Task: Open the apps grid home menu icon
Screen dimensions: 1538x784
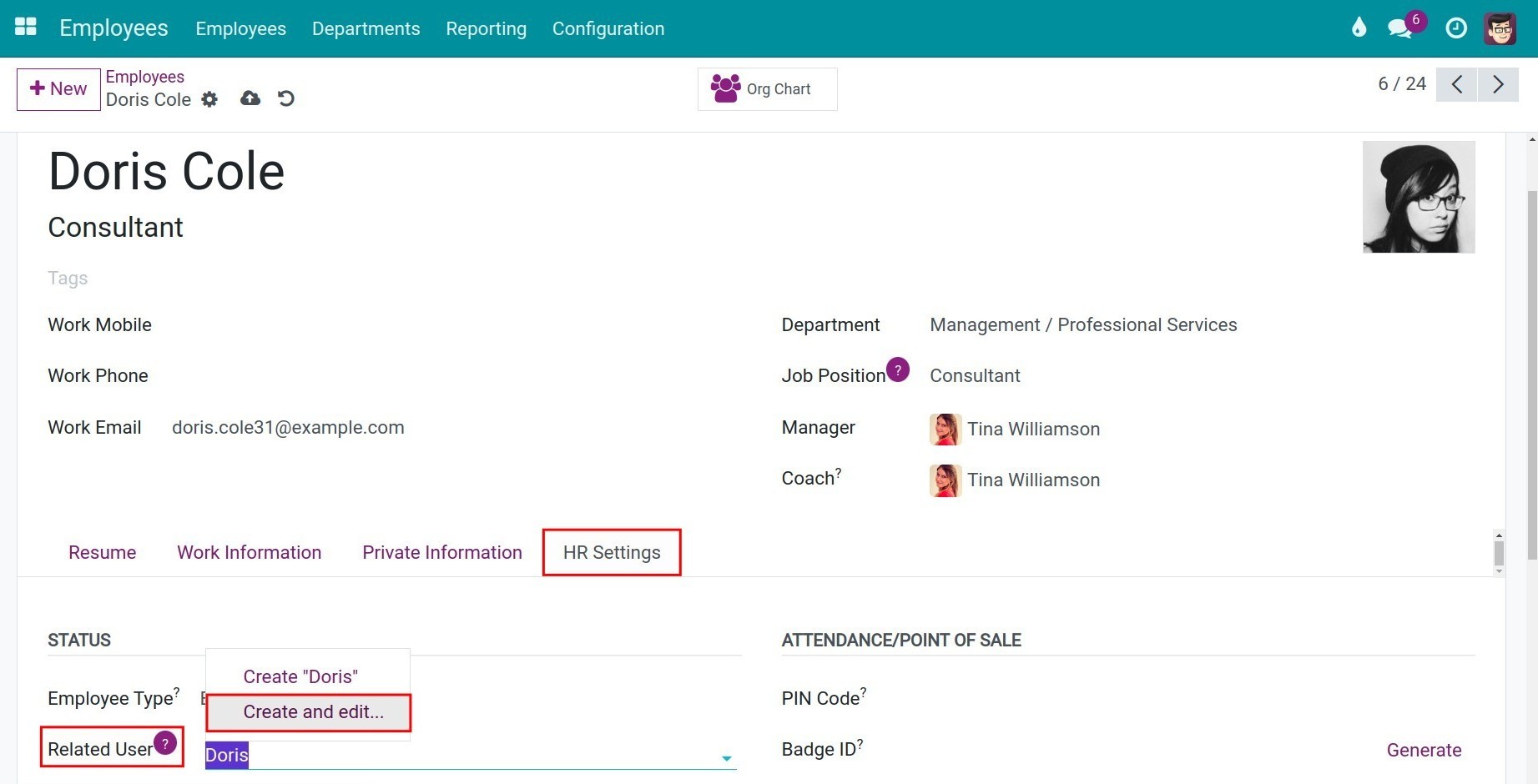Action: (26, 28)
